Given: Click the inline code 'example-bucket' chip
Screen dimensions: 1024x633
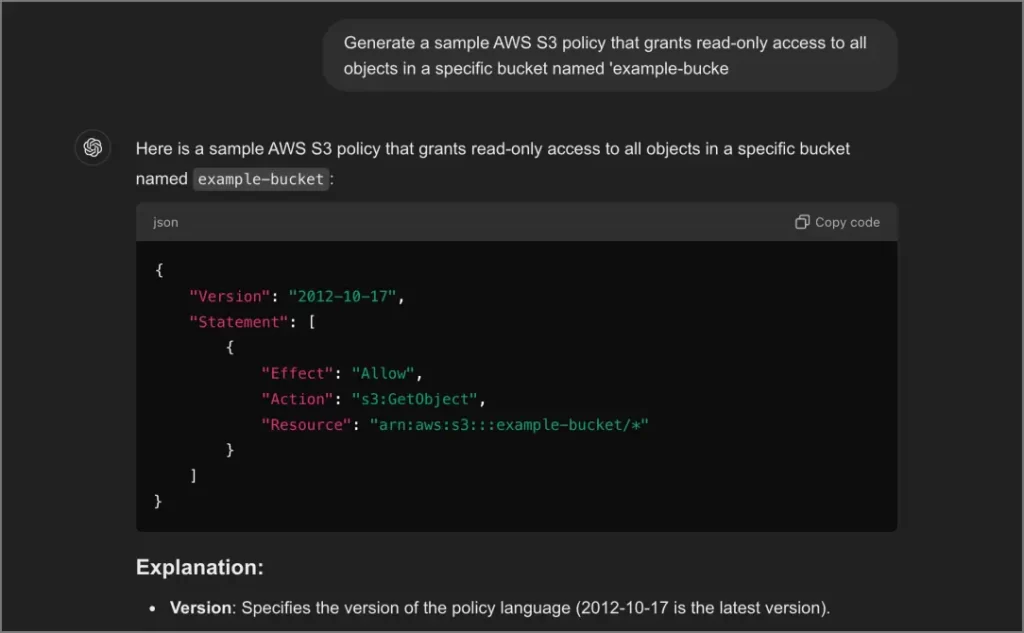Looking at the screenshot, I should click(x=261, y=179).
